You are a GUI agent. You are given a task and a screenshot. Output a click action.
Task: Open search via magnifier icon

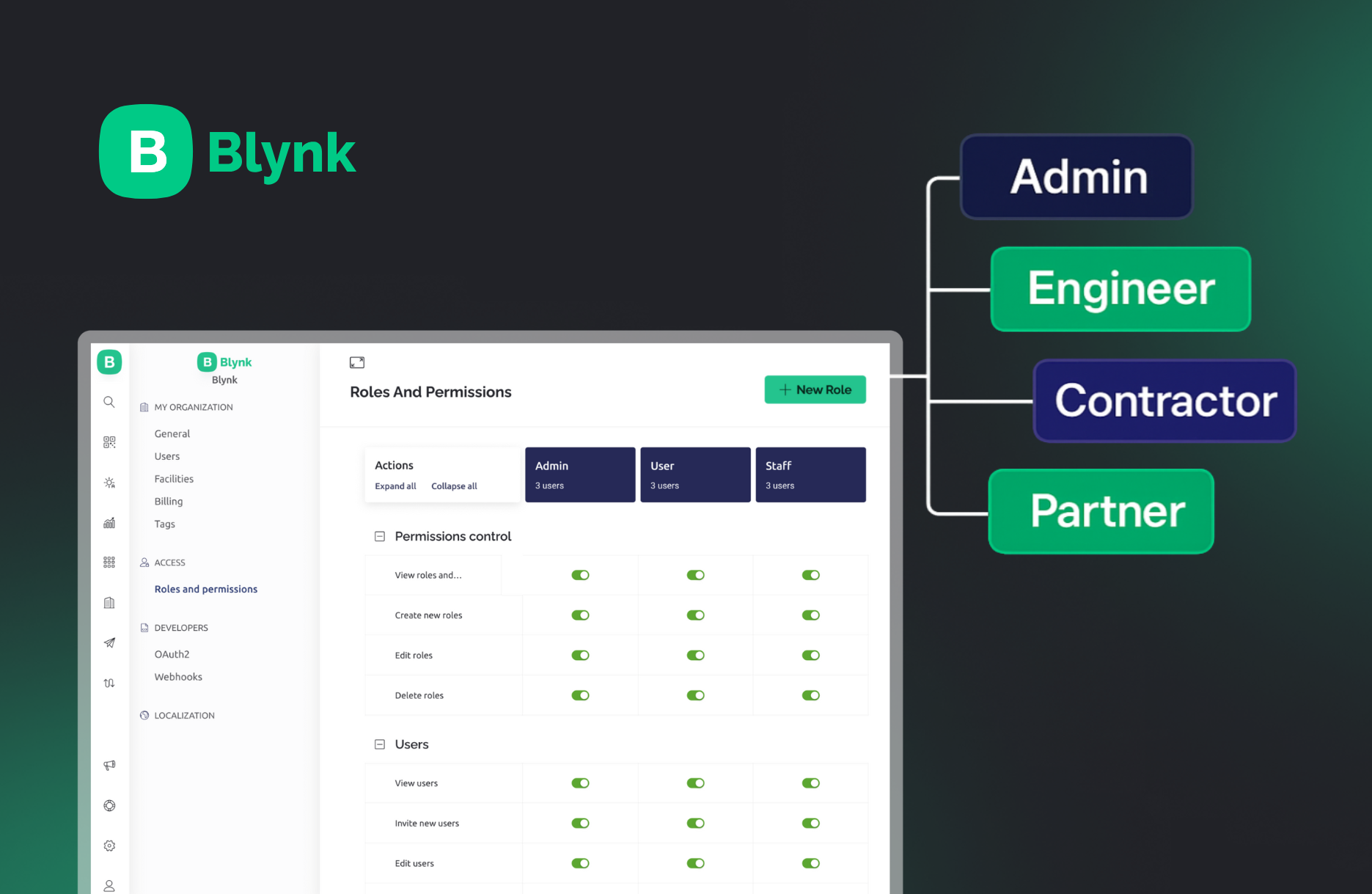point(109,402)
